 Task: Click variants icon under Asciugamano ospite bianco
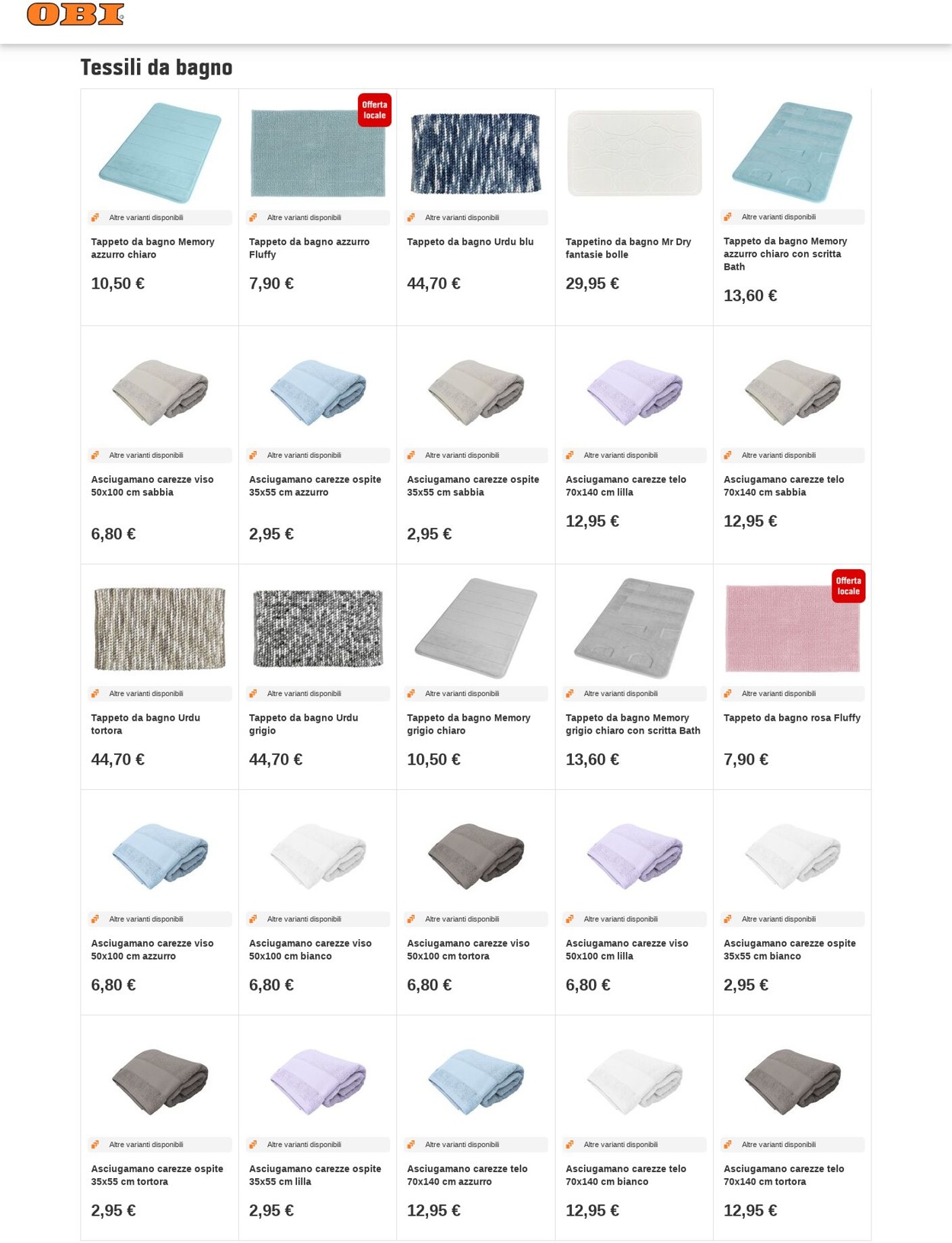pos(728,919)
